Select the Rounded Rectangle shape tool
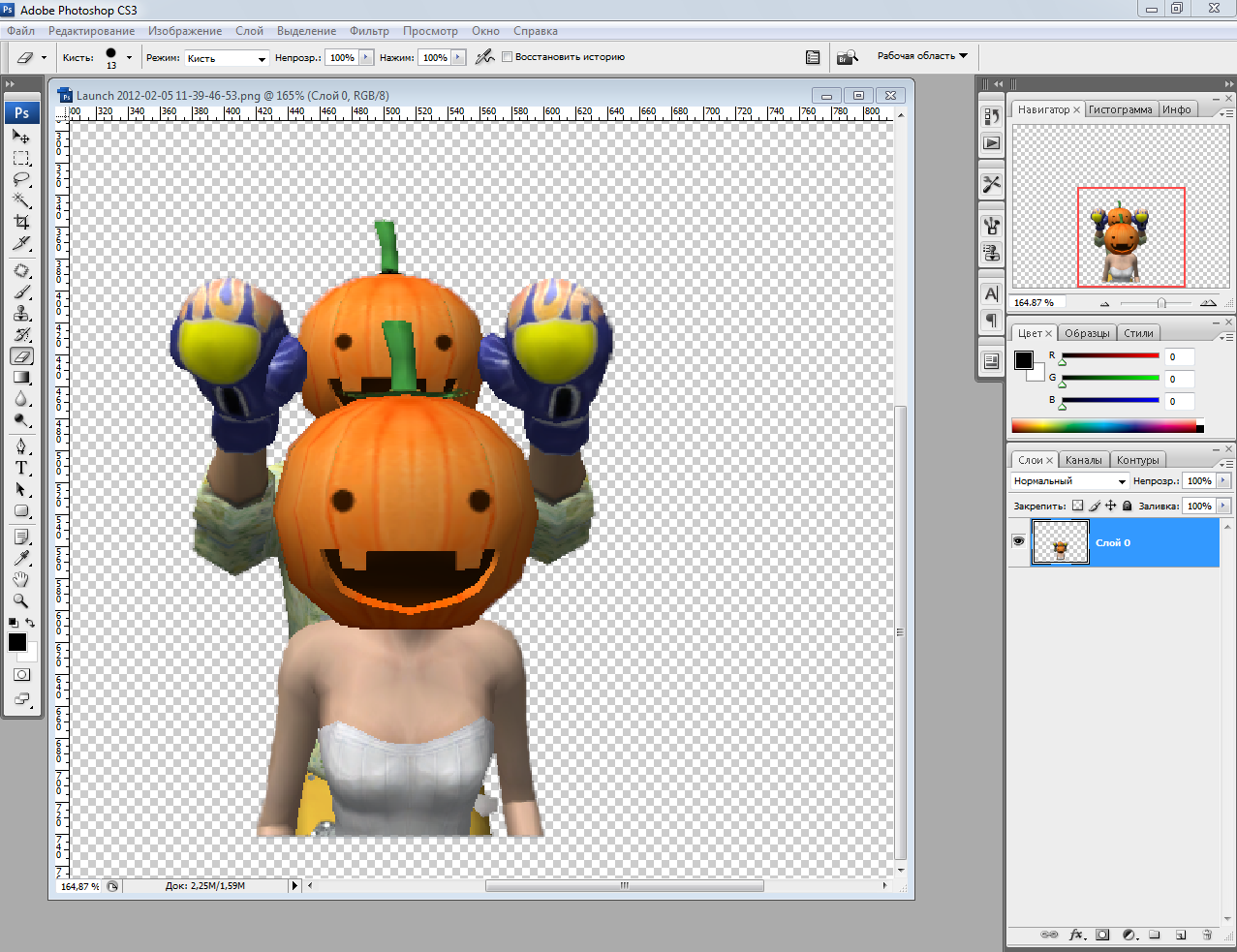 (x=21, y=510)
